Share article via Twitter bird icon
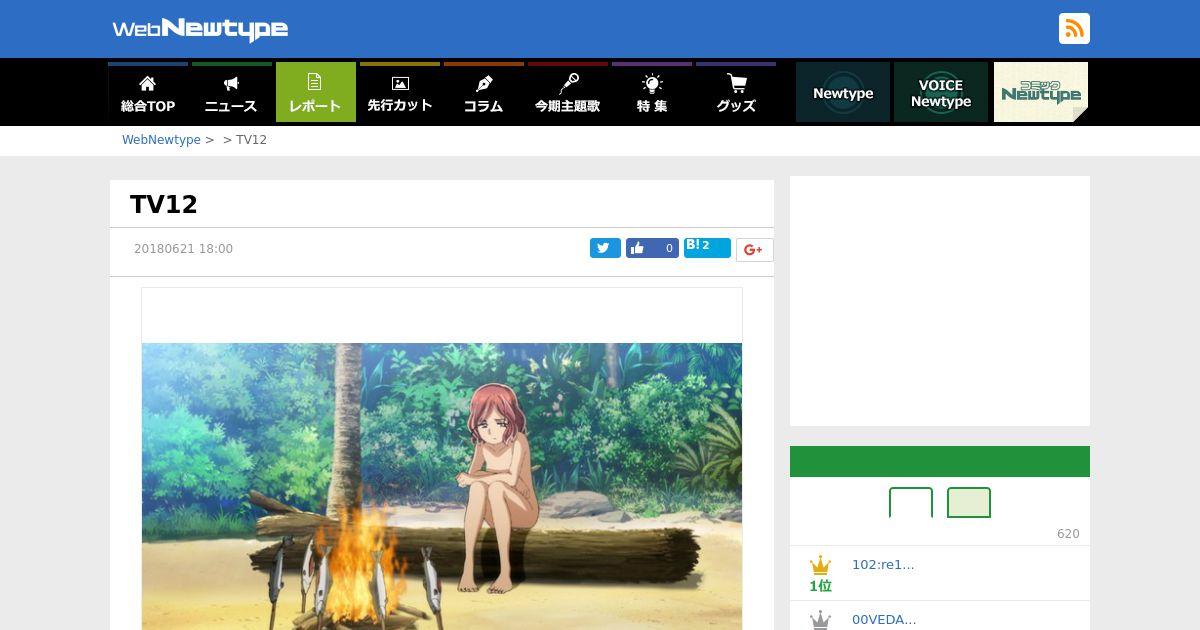The height and width of the screenshot is (630, 1200). 605,248
